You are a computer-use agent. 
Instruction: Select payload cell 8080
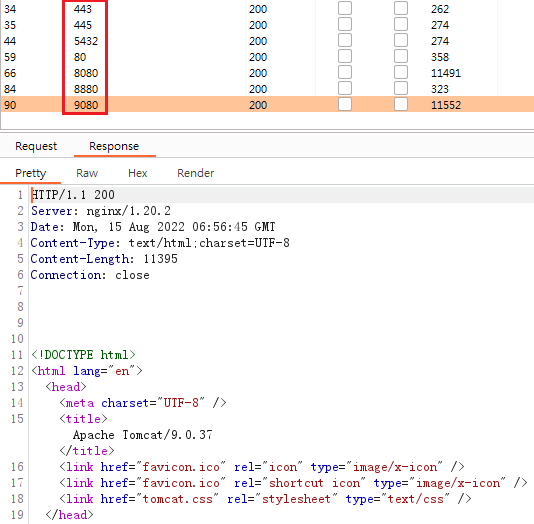pyautogui.click(x=86, y=73)
